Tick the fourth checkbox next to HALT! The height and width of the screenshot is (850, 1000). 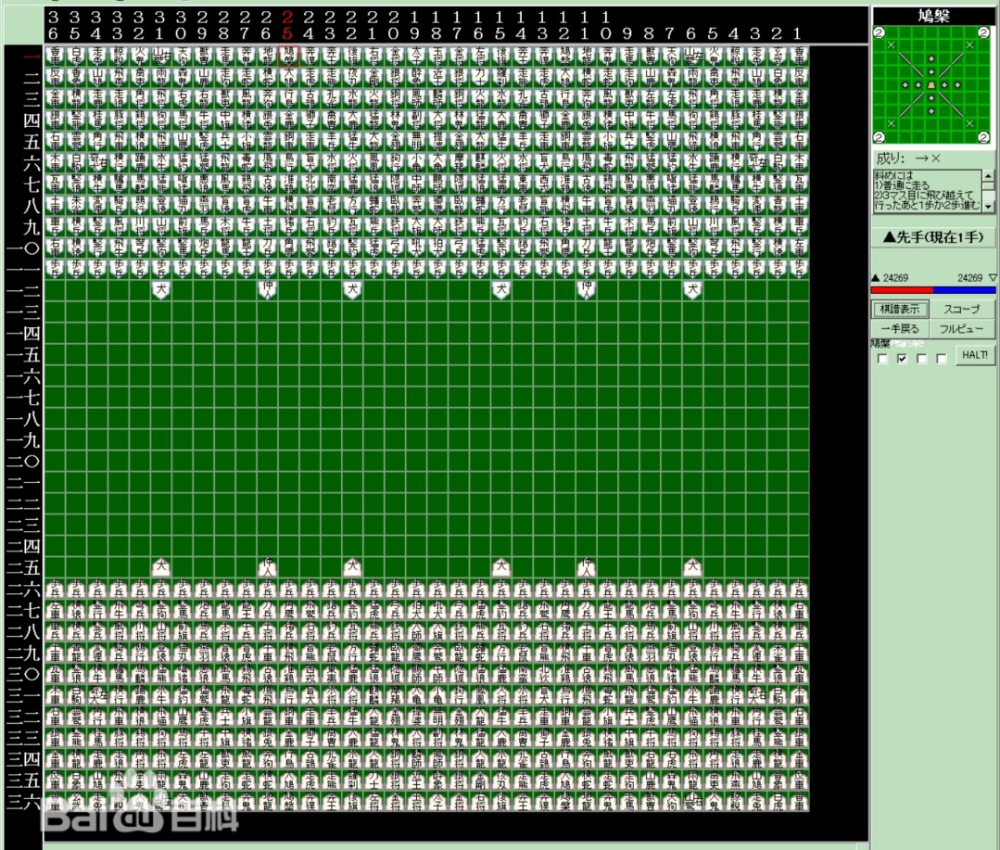pyautogui.click(x=941, y=359)
